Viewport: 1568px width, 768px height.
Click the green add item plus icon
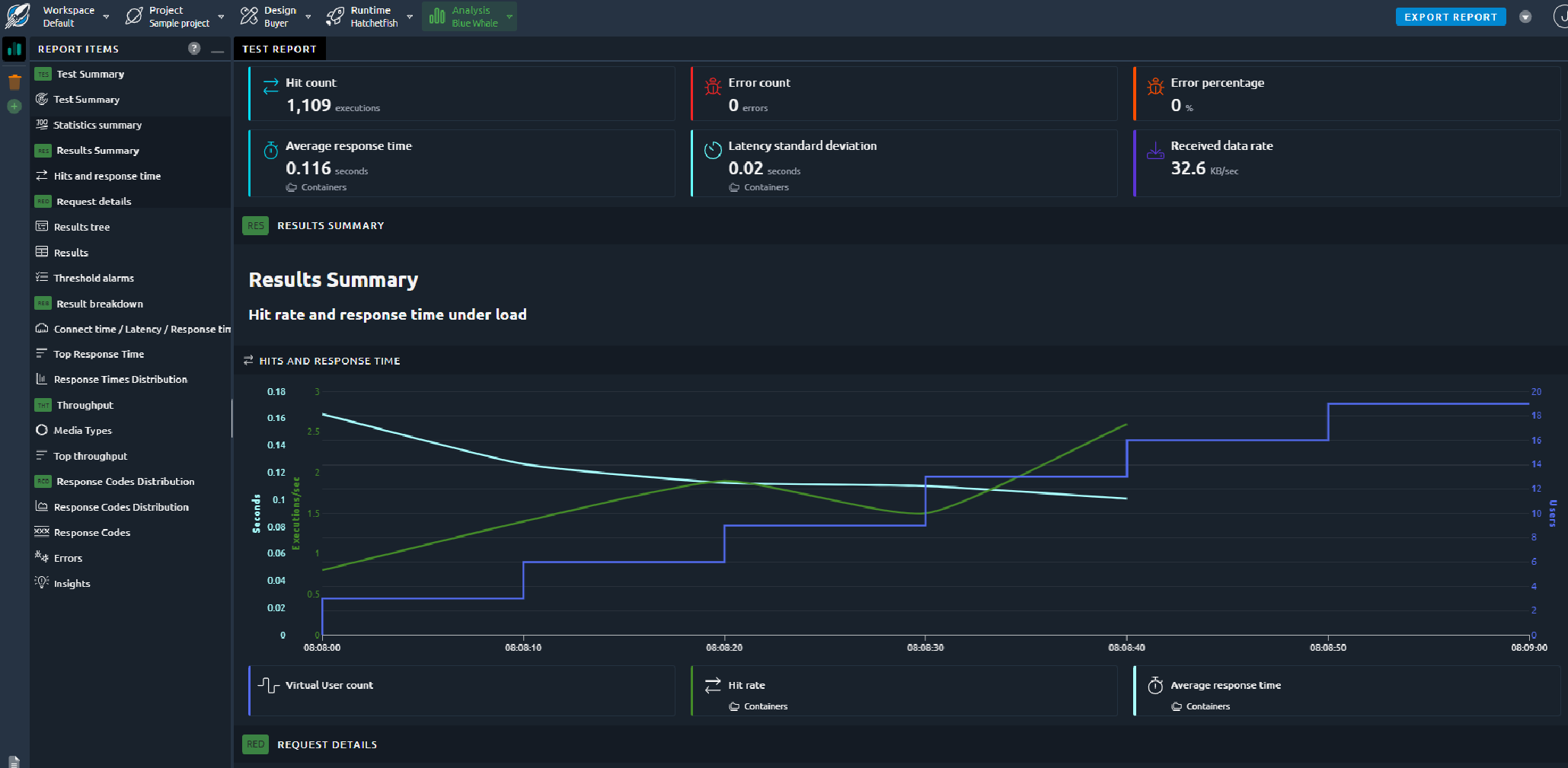click(x=14, y=107)
